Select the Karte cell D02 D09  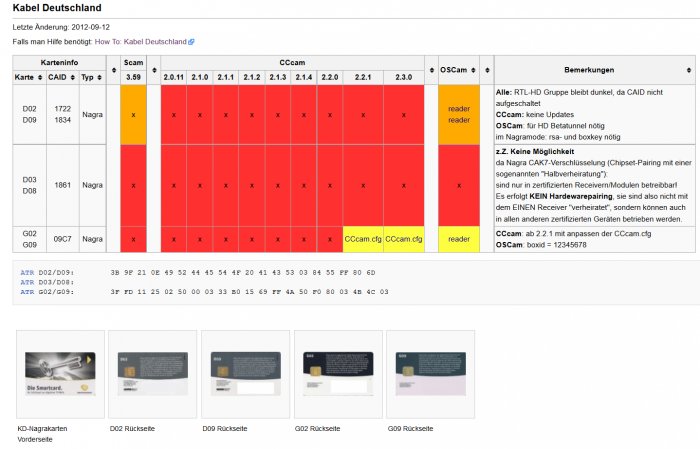click(x=29, y=115)
